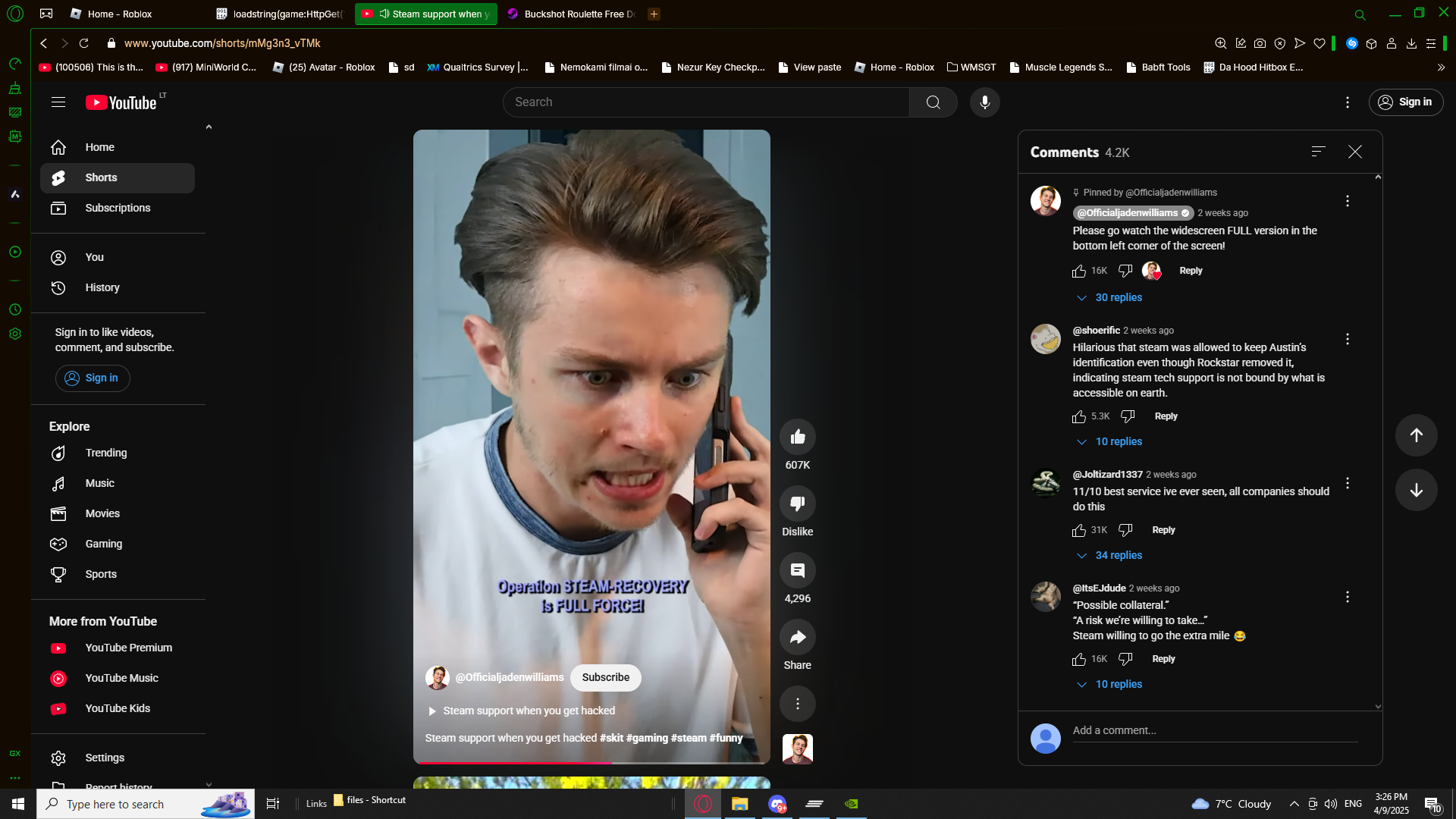The width and height of the screenshot is (1456, 819).
Task: Share the short using the arrow icon
Action: [798, 637]
